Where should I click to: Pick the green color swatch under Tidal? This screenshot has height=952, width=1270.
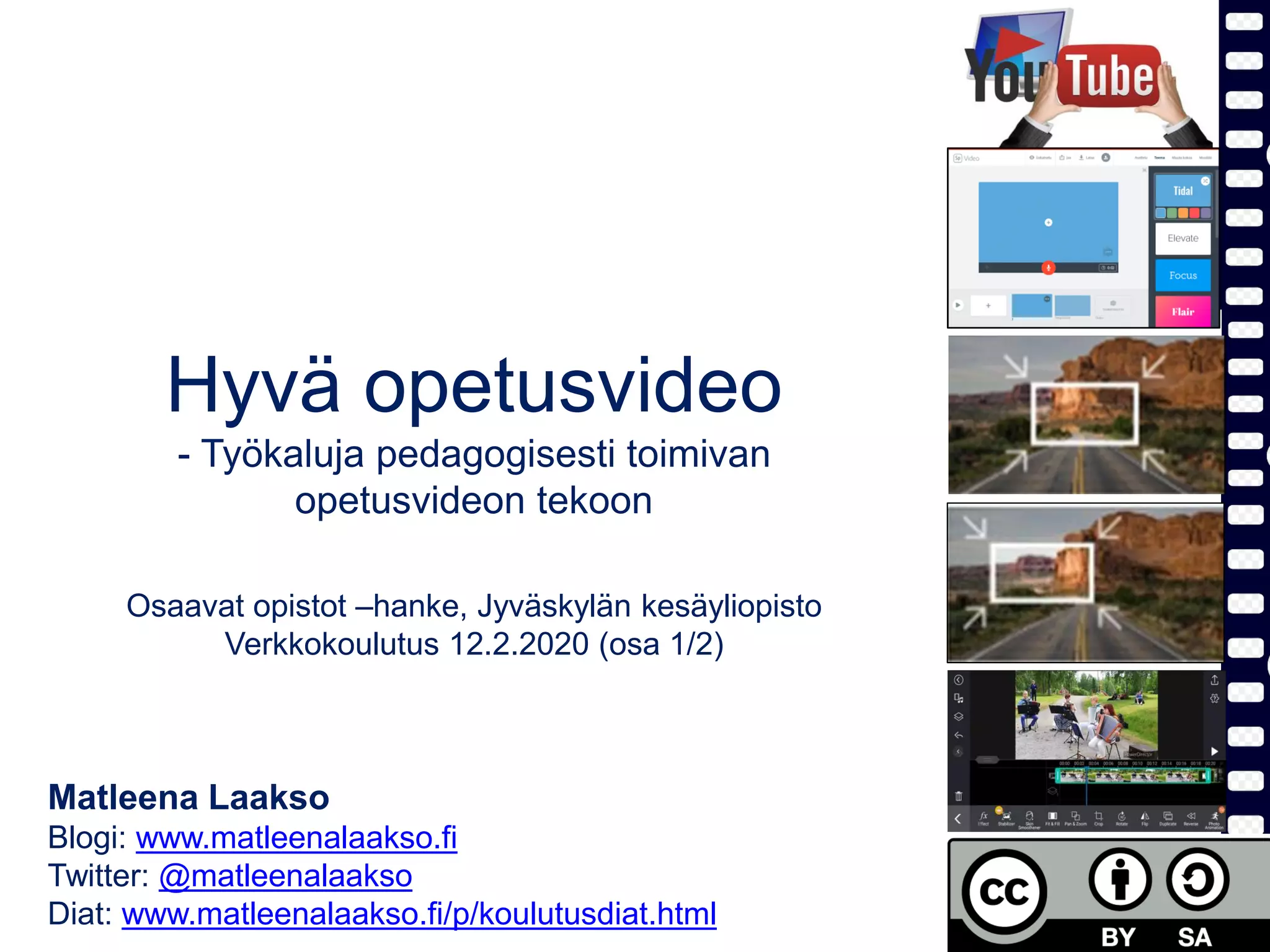1171,213
